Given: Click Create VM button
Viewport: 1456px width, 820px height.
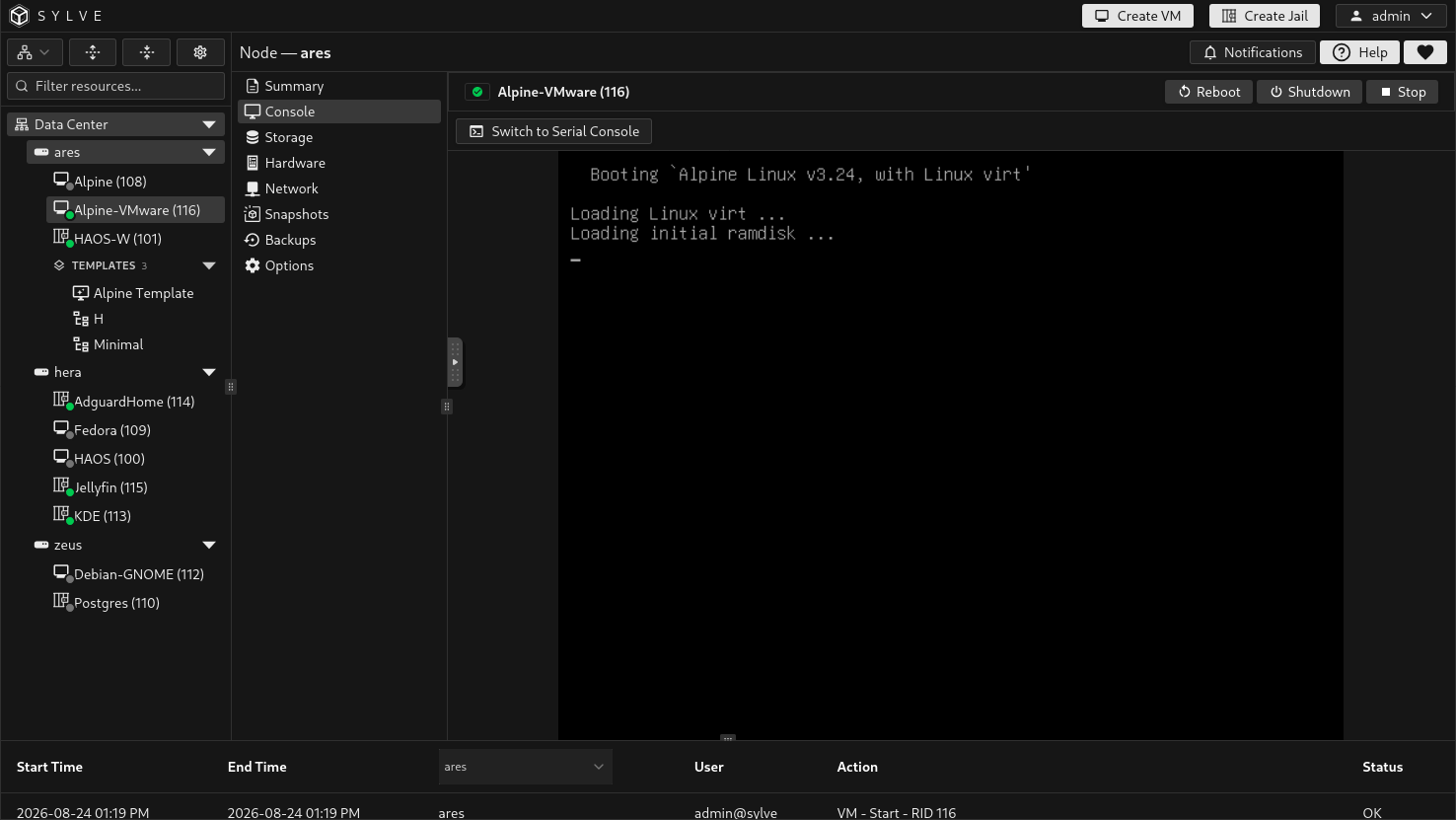Looking at the screenshot, I should [1137, 16].
